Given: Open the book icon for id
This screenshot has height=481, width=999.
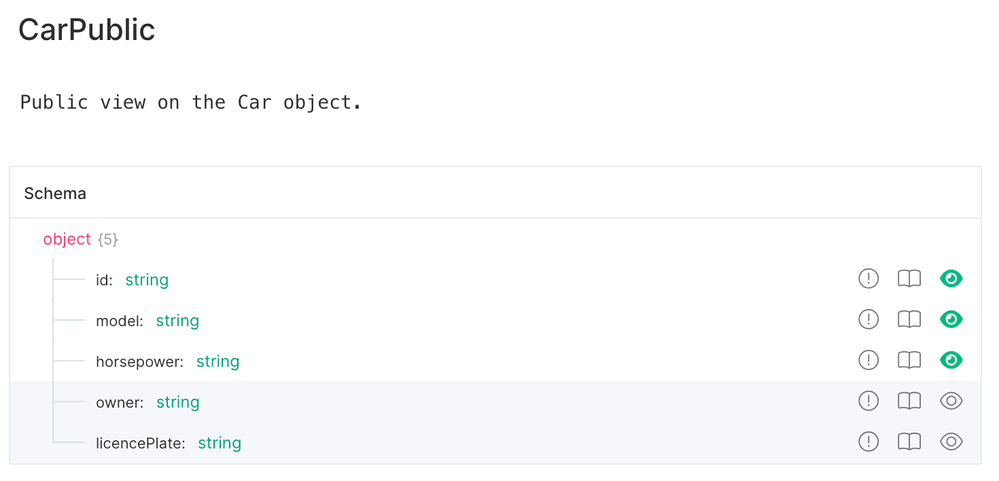Looking at the screenshot, I should [x=909, y=279].
